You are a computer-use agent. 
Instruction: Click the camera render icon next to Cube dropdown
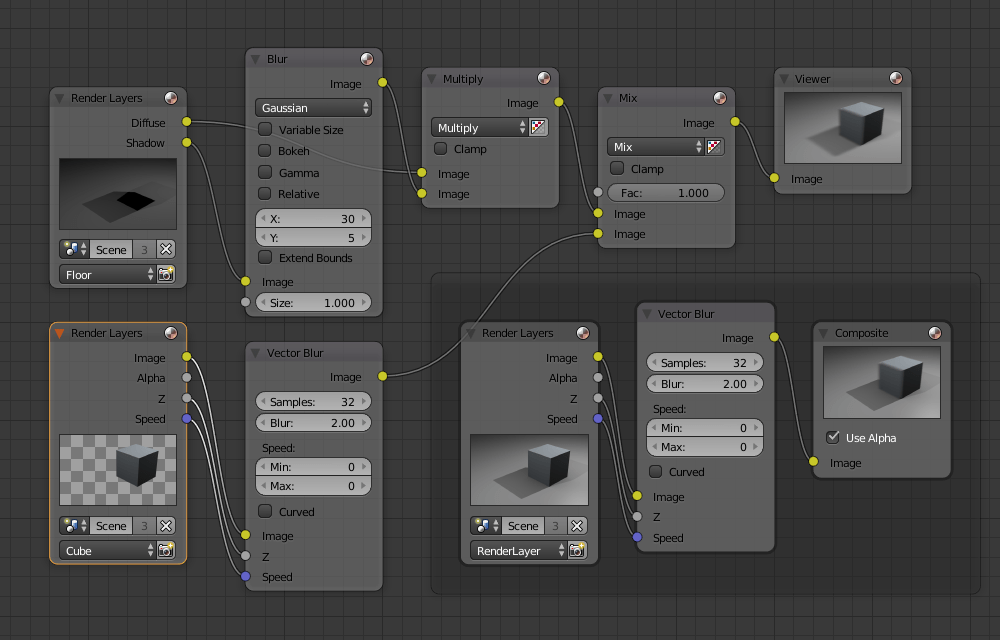tap(166, 550)
